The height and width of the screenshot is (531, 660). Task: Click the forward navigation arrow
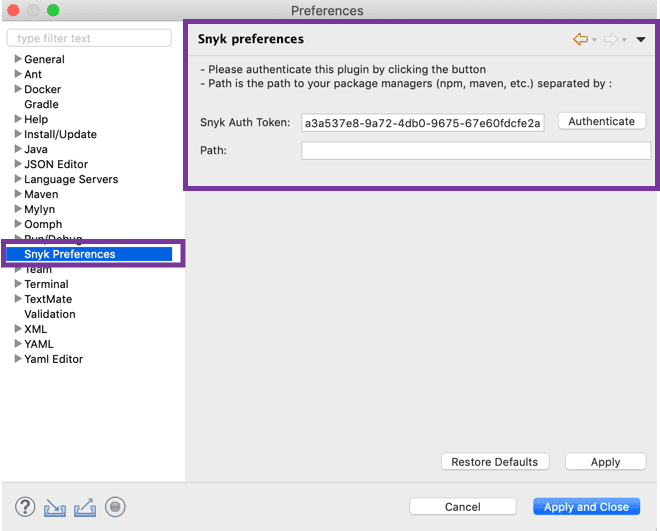pyautogui.click(x=611, y=39)
